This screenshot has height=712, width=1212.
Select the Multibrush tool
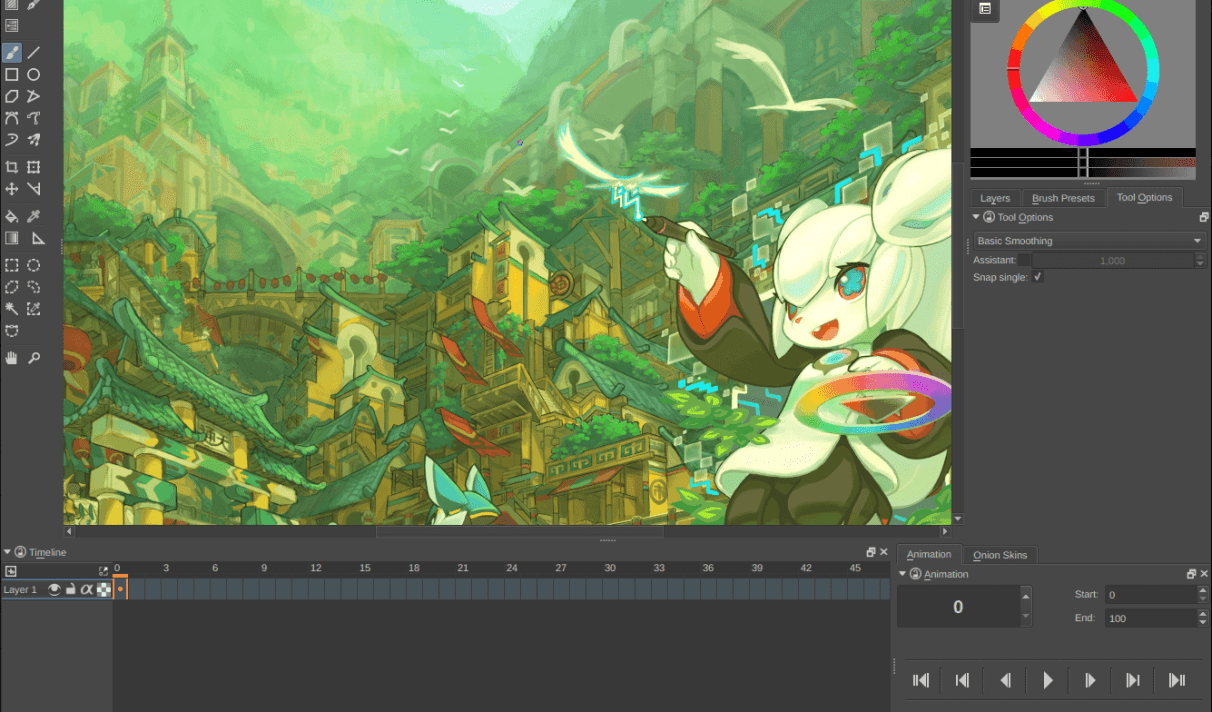tap(34, 140)
